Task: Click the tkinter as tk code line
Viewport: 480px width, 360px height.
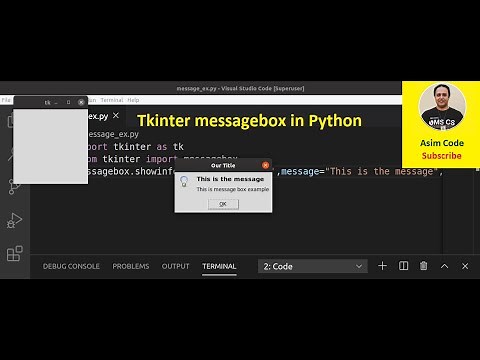Action: pyautogui.click(x=136, y=147)
